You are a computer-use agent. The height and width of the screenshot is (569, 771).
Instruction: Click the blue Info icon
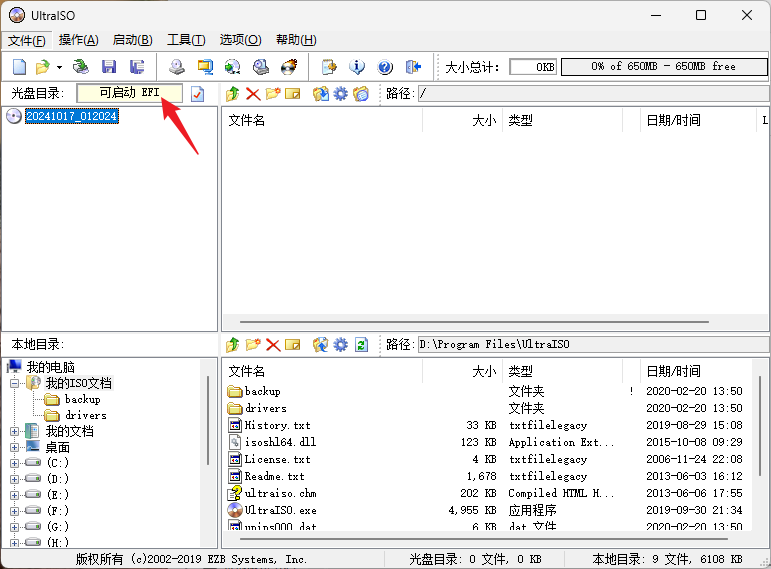pyautogui.click(x=357, y=66)
